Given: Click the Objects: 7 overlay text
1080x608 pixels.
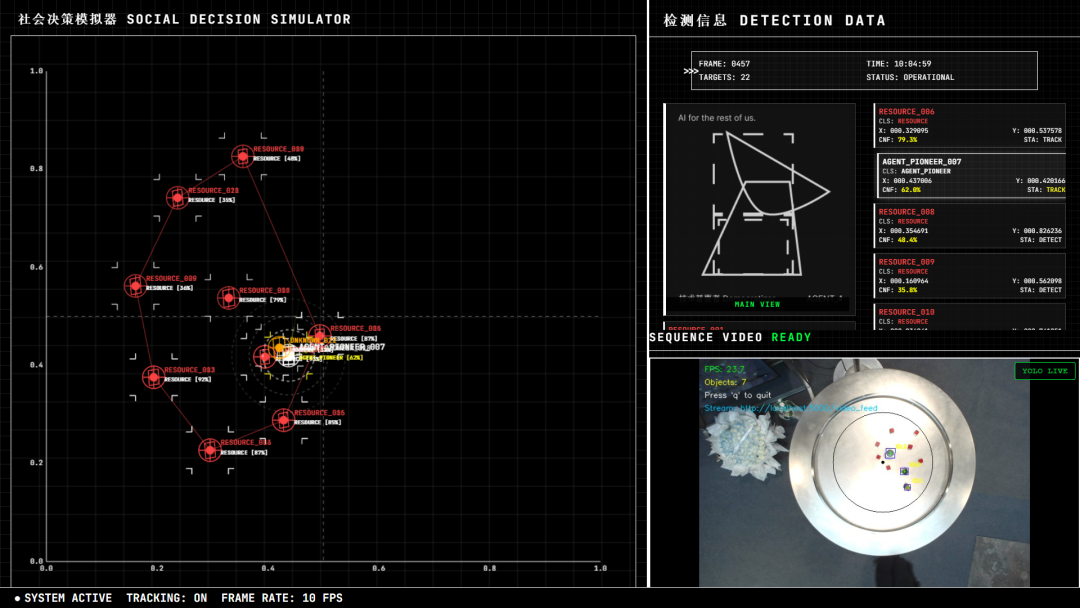Looking at the screenshot, I should [x=725, y=382].
